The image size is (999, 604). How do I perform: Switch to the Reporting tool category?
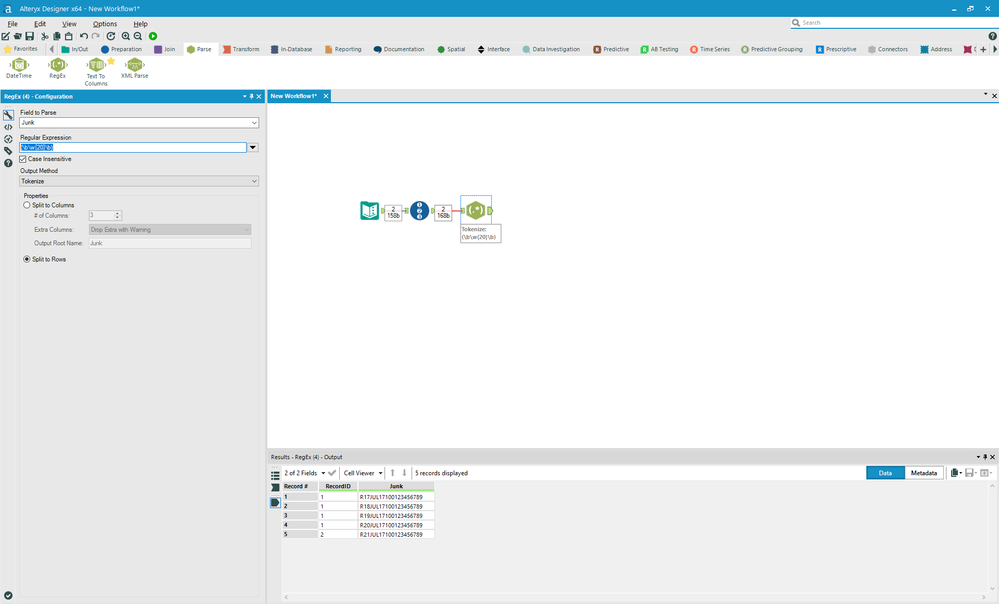343,49
